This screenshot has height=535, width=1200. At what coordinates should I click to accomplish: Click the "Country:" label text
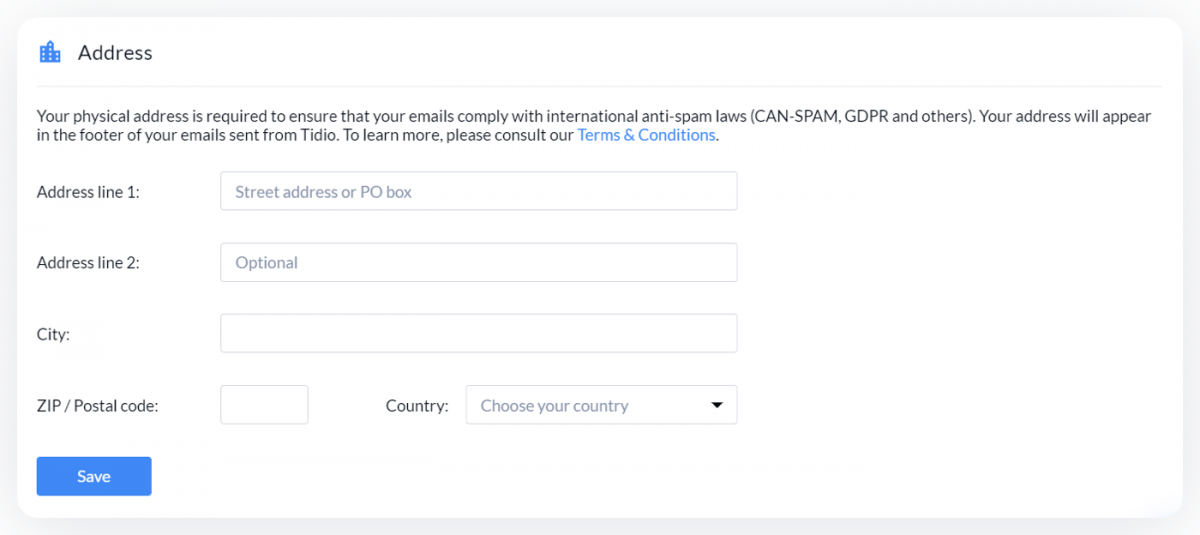(417, 406)
